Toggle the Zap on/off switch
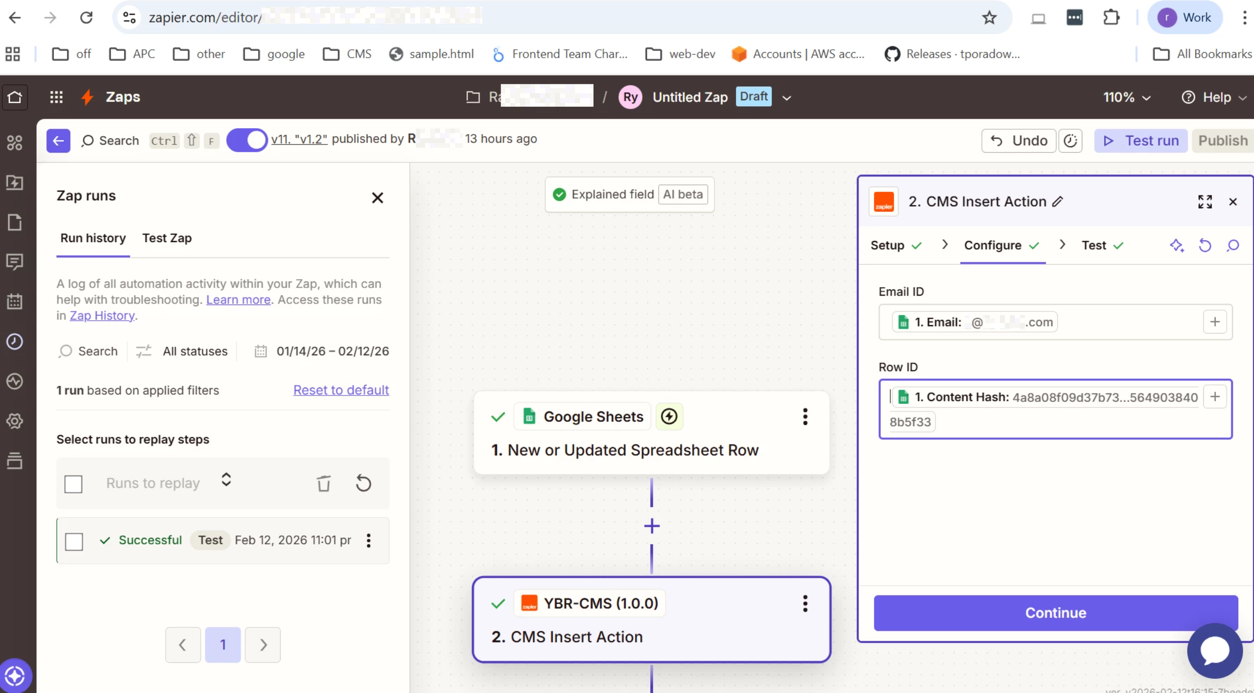 click(x=246, y=140)
